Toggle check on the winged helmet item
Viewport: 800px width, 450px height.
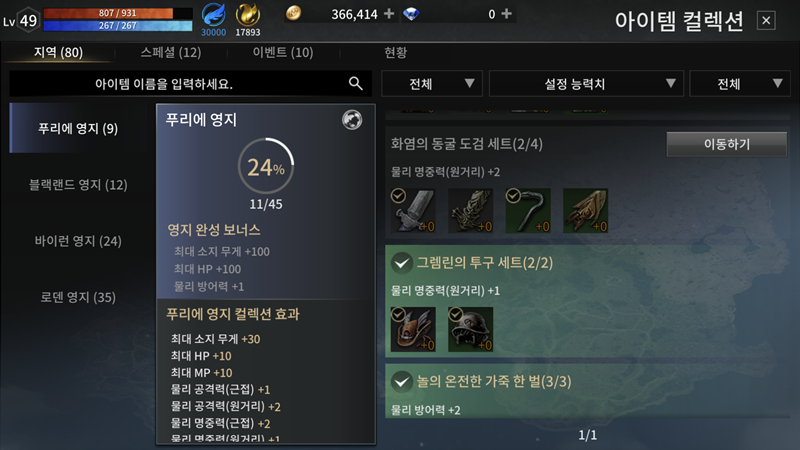tap(398, 314)
